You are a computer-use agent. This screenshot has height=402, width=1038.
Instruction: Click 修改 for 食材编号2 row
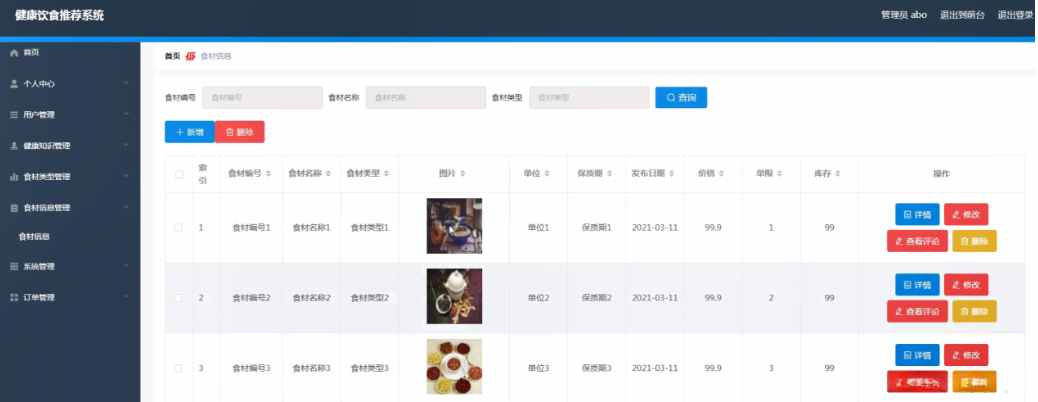click(966, 285)
